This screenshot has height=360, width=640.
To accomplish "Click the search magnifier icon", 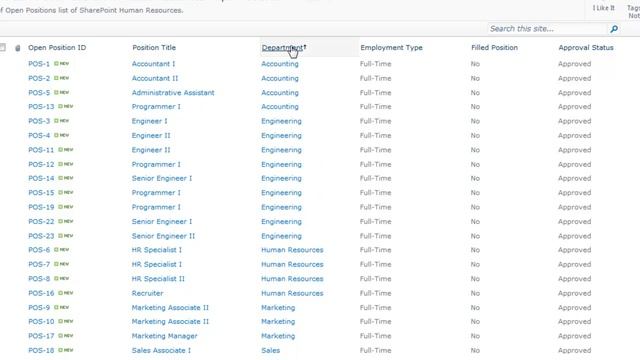I will 613,29.
